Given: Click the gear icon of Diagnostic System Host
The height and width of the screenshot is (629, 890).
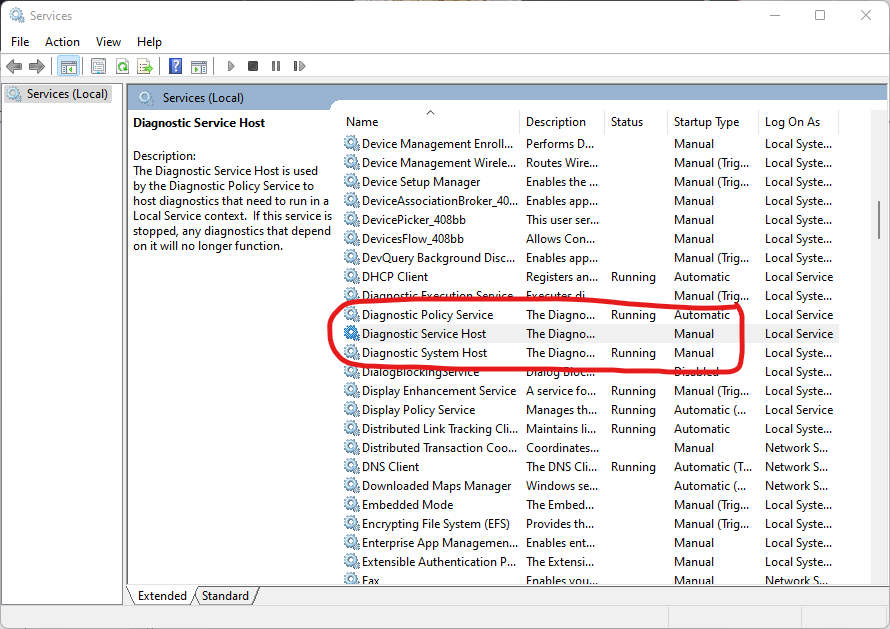Looking at the screenshot, I should [x=352, y=353].
